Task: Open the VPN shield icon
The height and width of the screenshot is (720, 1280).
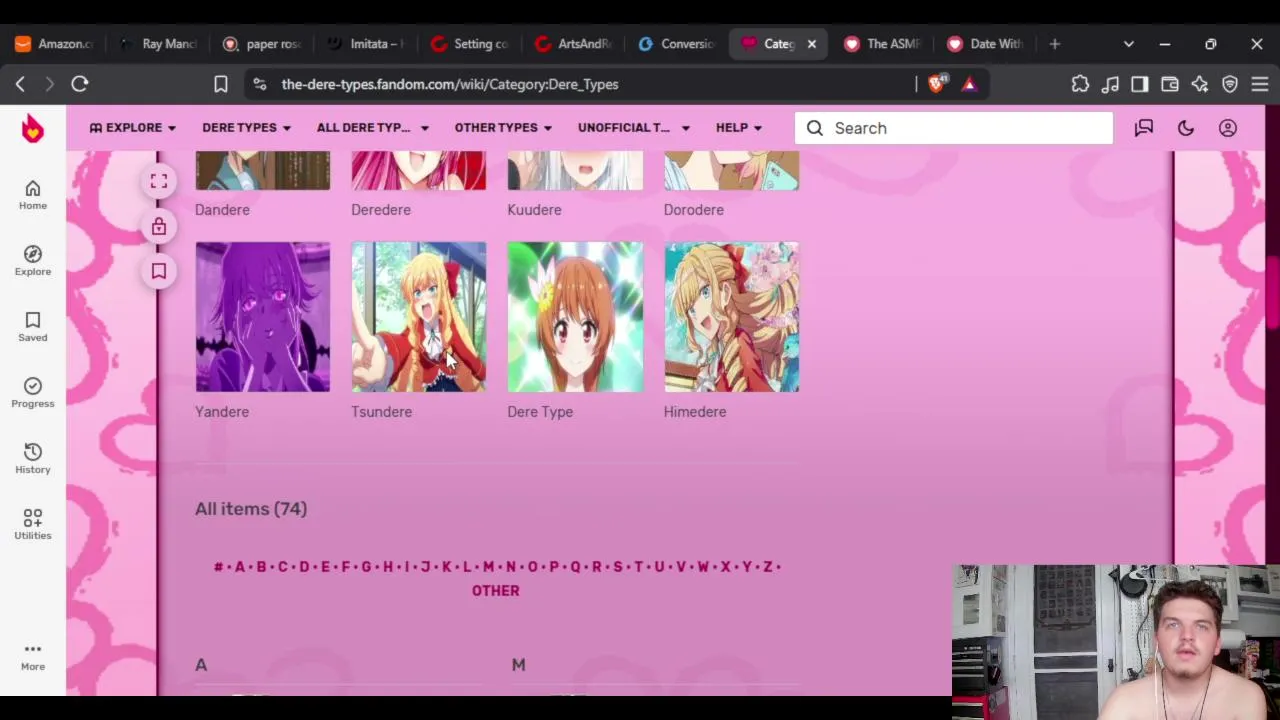Action: 1230,84
